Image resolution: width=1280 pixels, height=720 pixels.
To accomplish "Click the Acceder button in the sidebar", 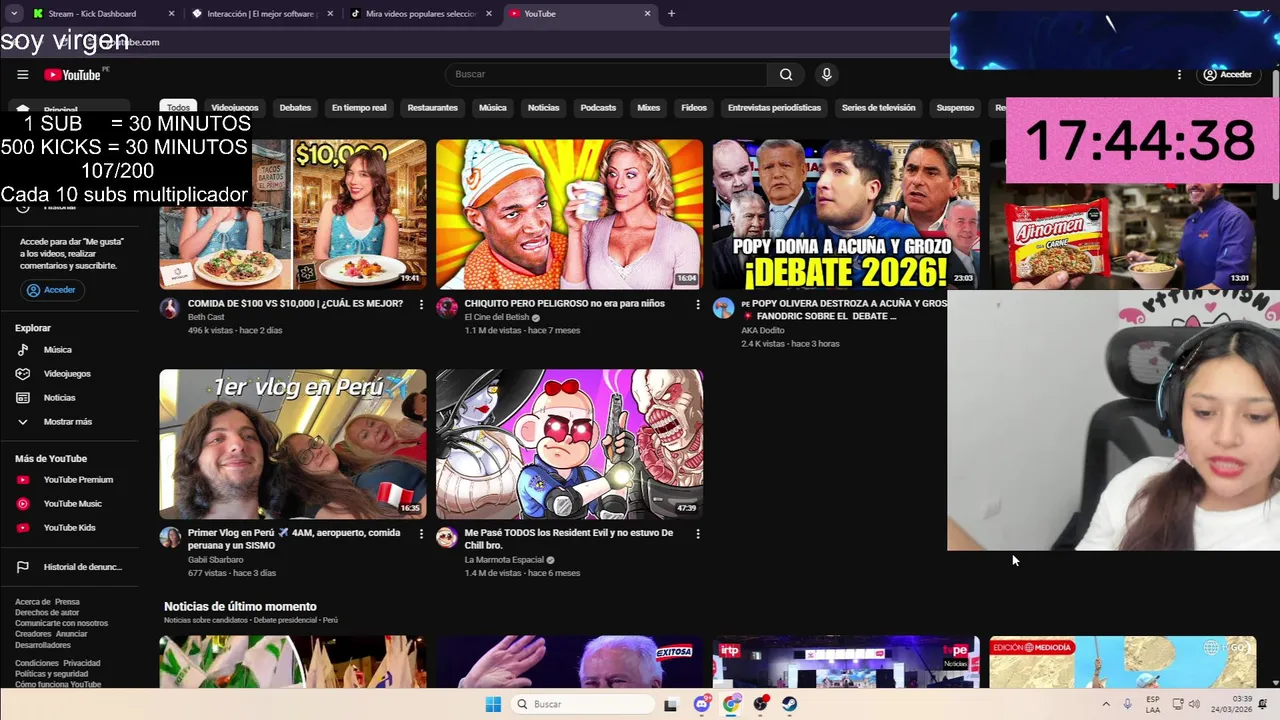I will tap(51, 290).
